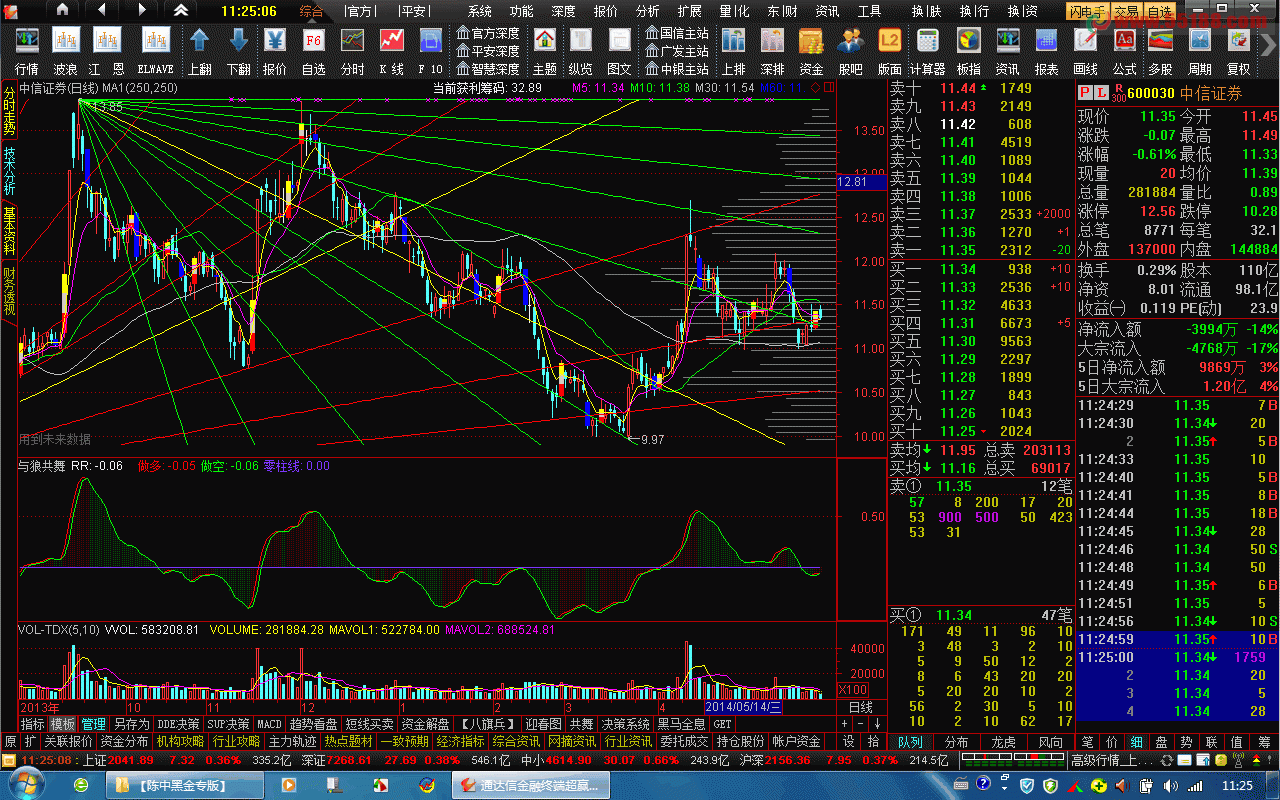Open the 周期 period selector icon

pos(1199,41)
